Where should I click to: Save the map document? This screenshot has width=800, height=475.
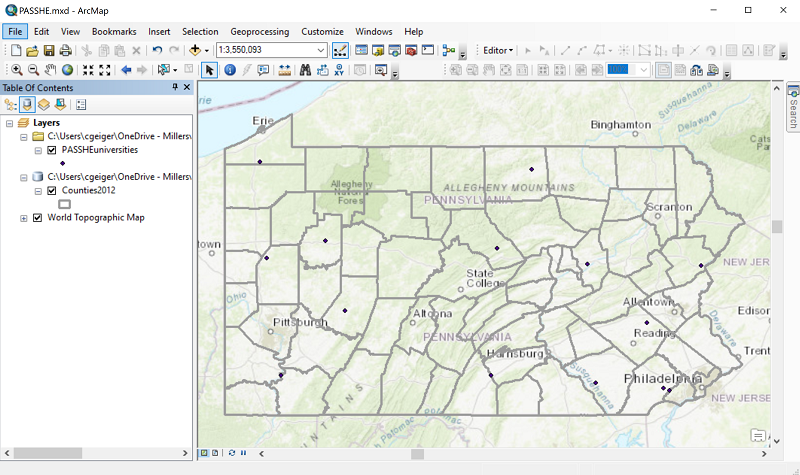(48, 51)
